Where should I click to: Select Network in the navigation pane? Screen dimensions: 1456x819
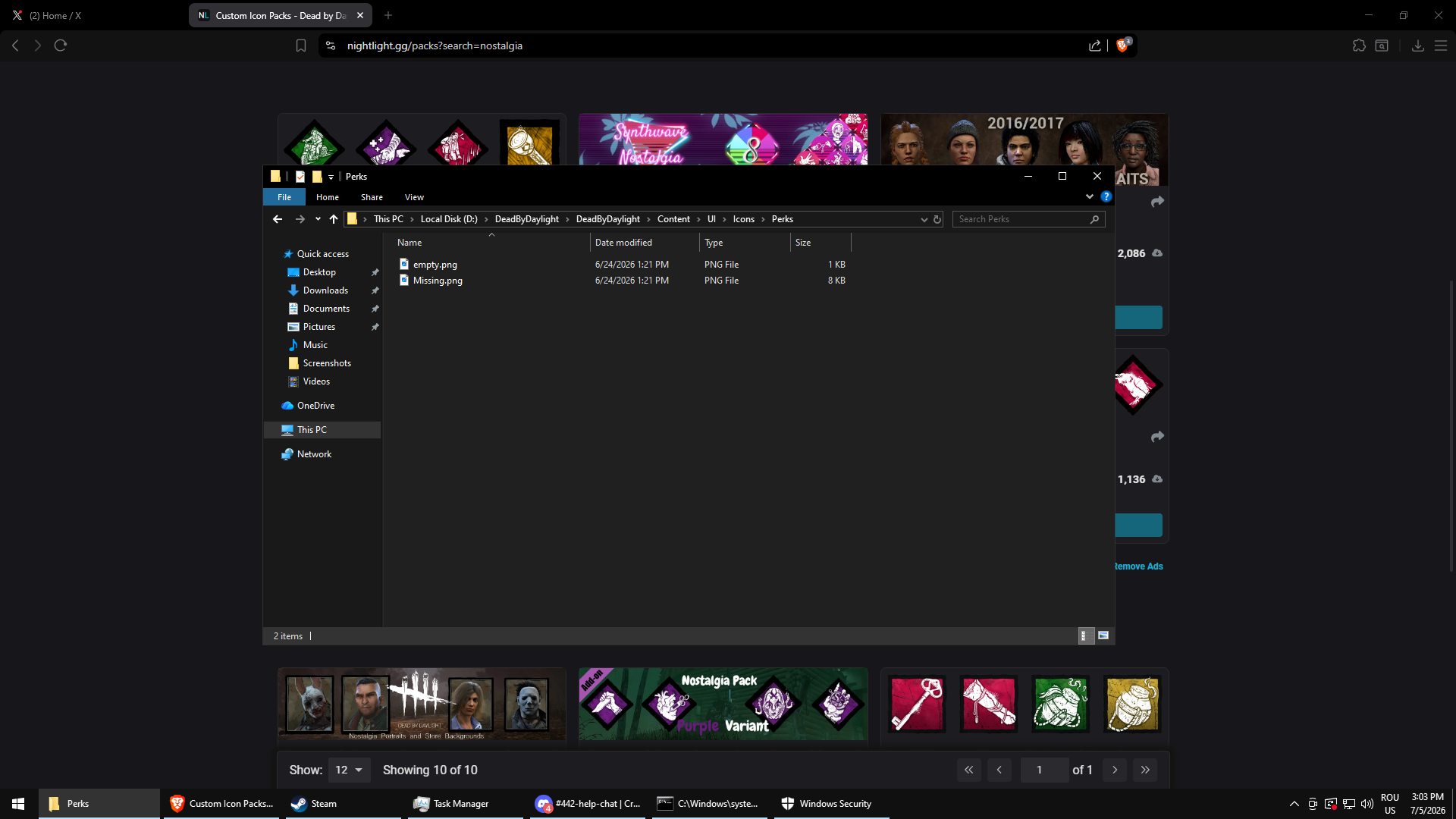[314, 454]
